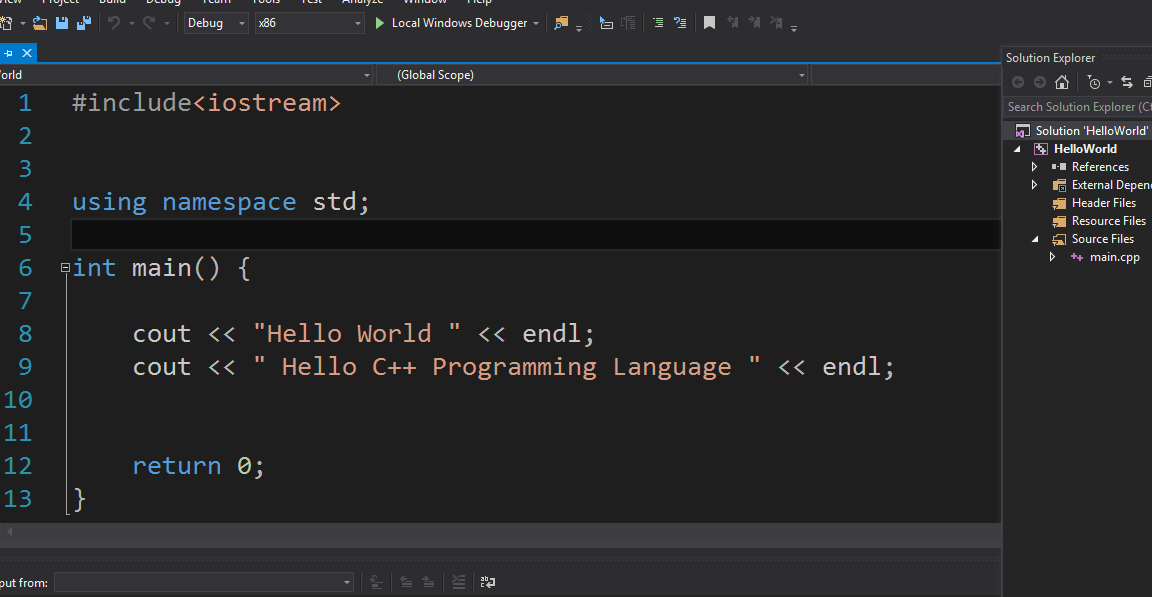The width and height of the screenshot is (1152, 597).
Task: Expand the External Dependencies node
Action: 1035,184
